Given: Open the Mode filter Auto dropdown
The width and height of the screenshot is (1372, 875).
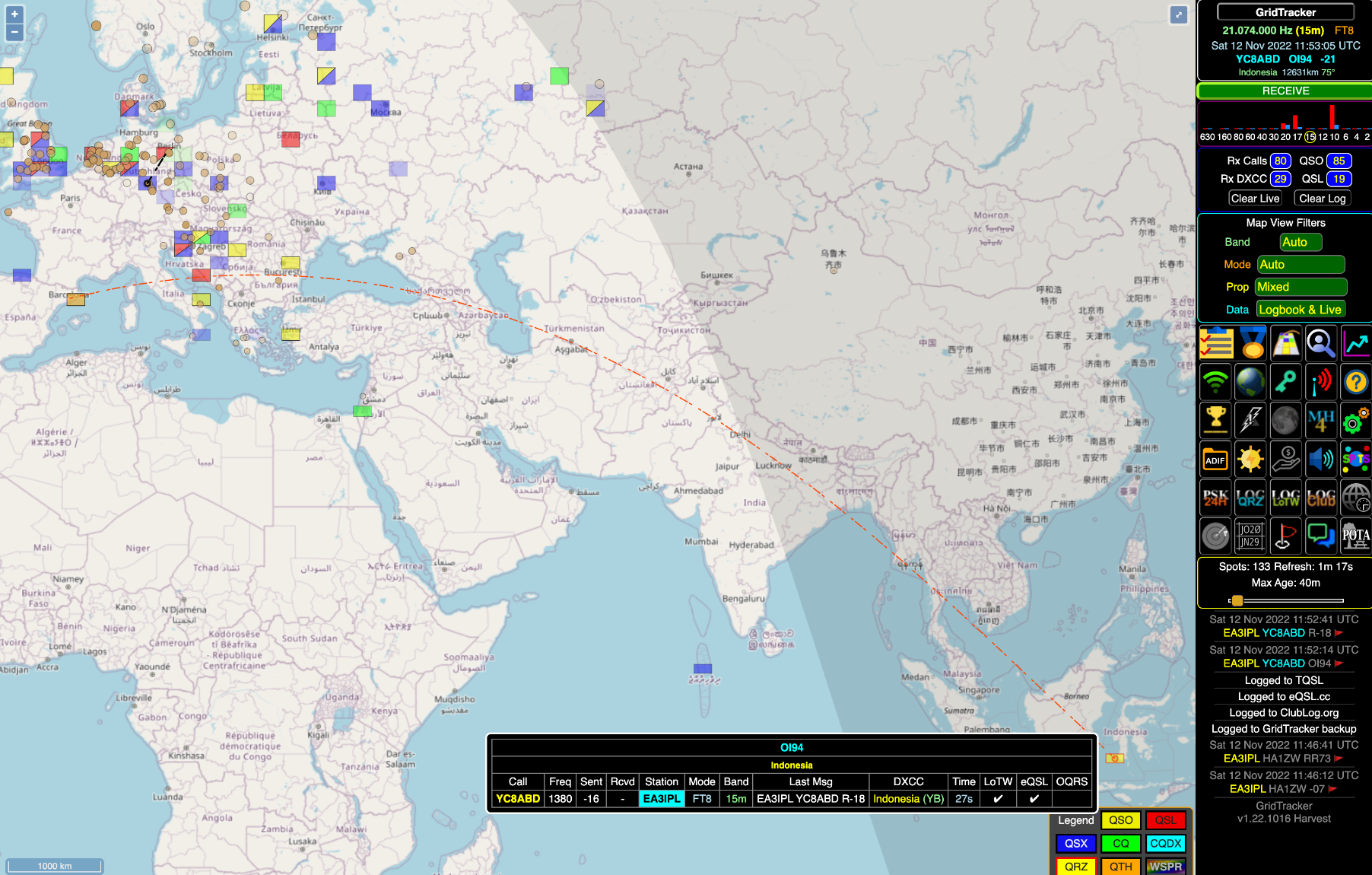Looking at the screenshot, I should point(1301,264).
